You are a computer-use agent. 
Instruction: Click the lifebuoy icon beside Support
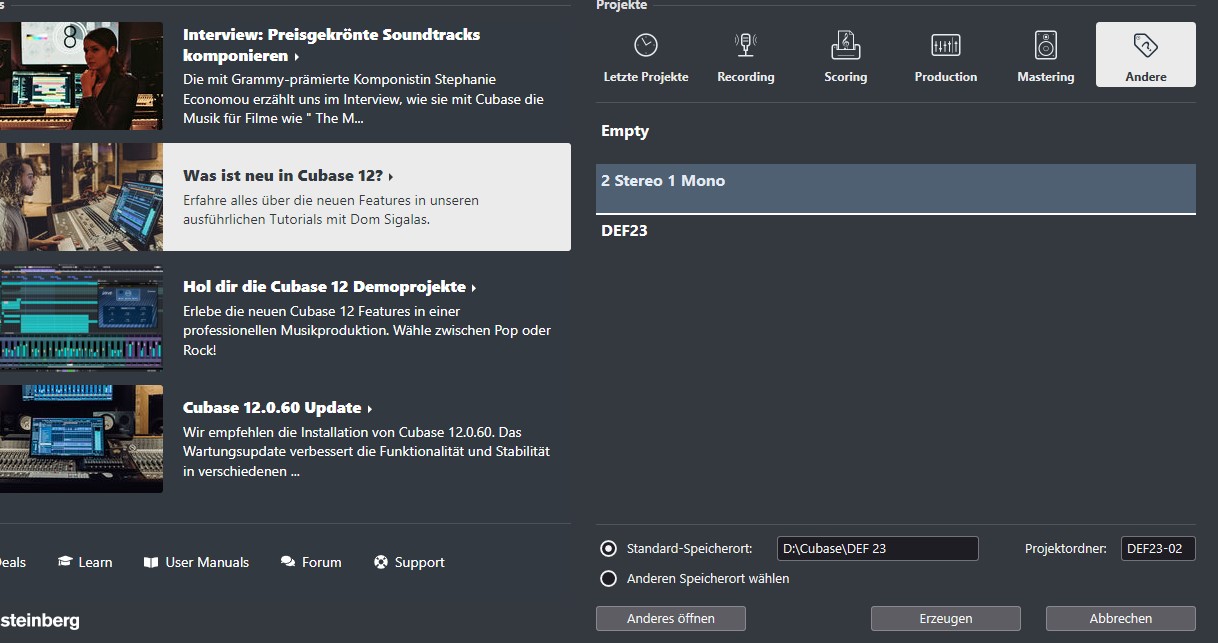381,562
